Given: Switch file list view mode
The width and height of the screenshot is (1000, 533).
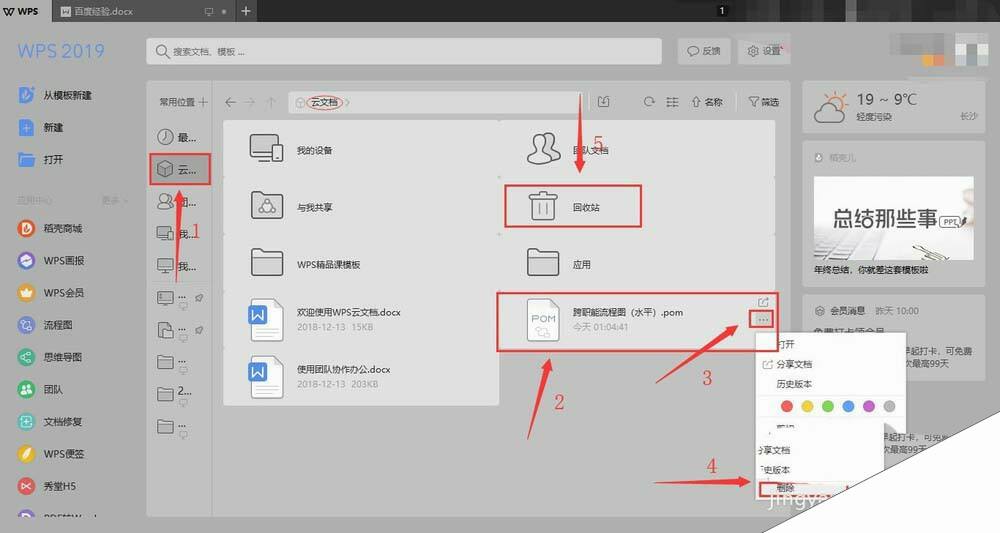Looking at the screenshot, I should point(672,102).
